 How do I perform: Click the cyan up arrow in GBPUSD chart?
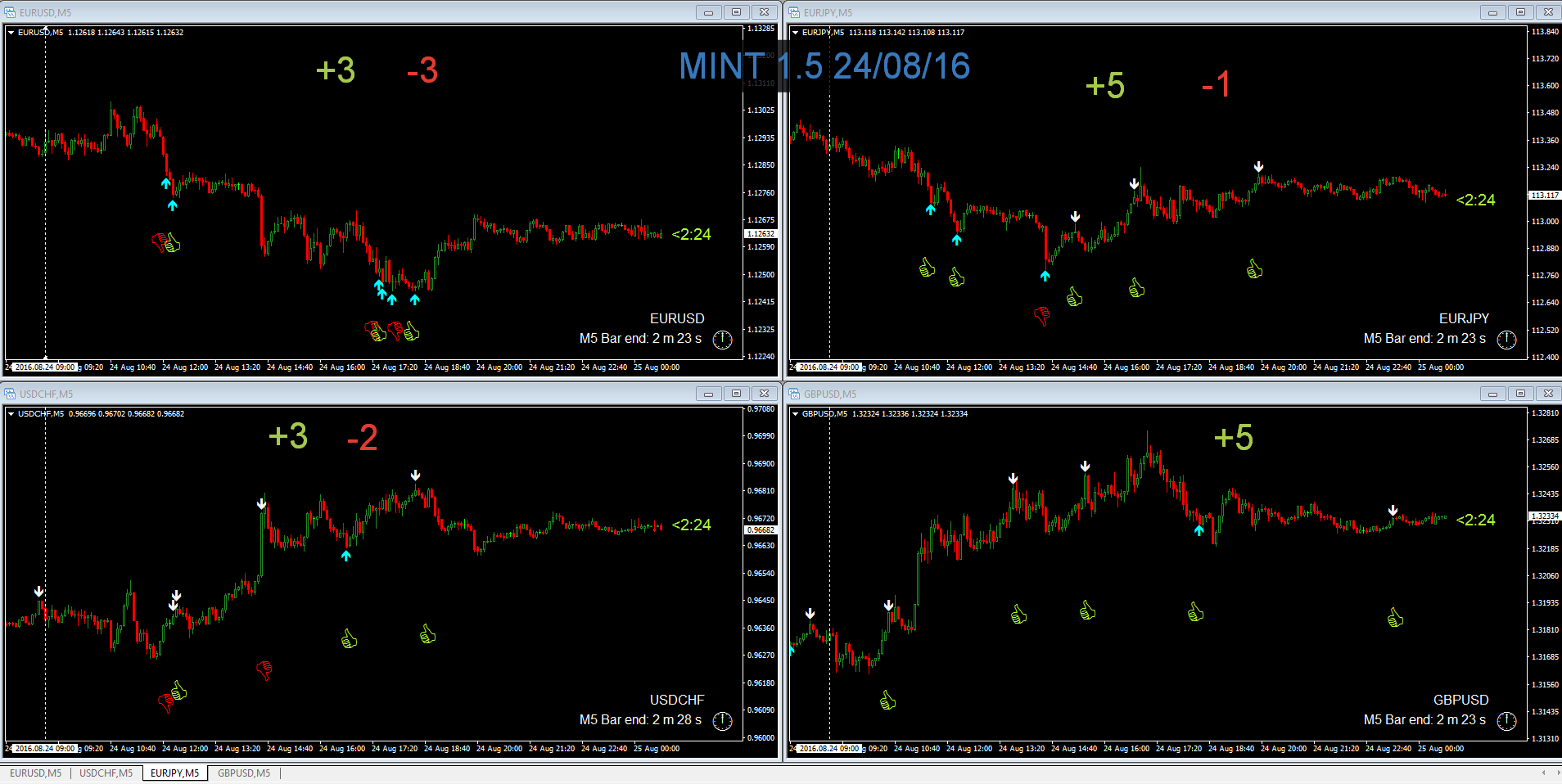pos(1199,530)
